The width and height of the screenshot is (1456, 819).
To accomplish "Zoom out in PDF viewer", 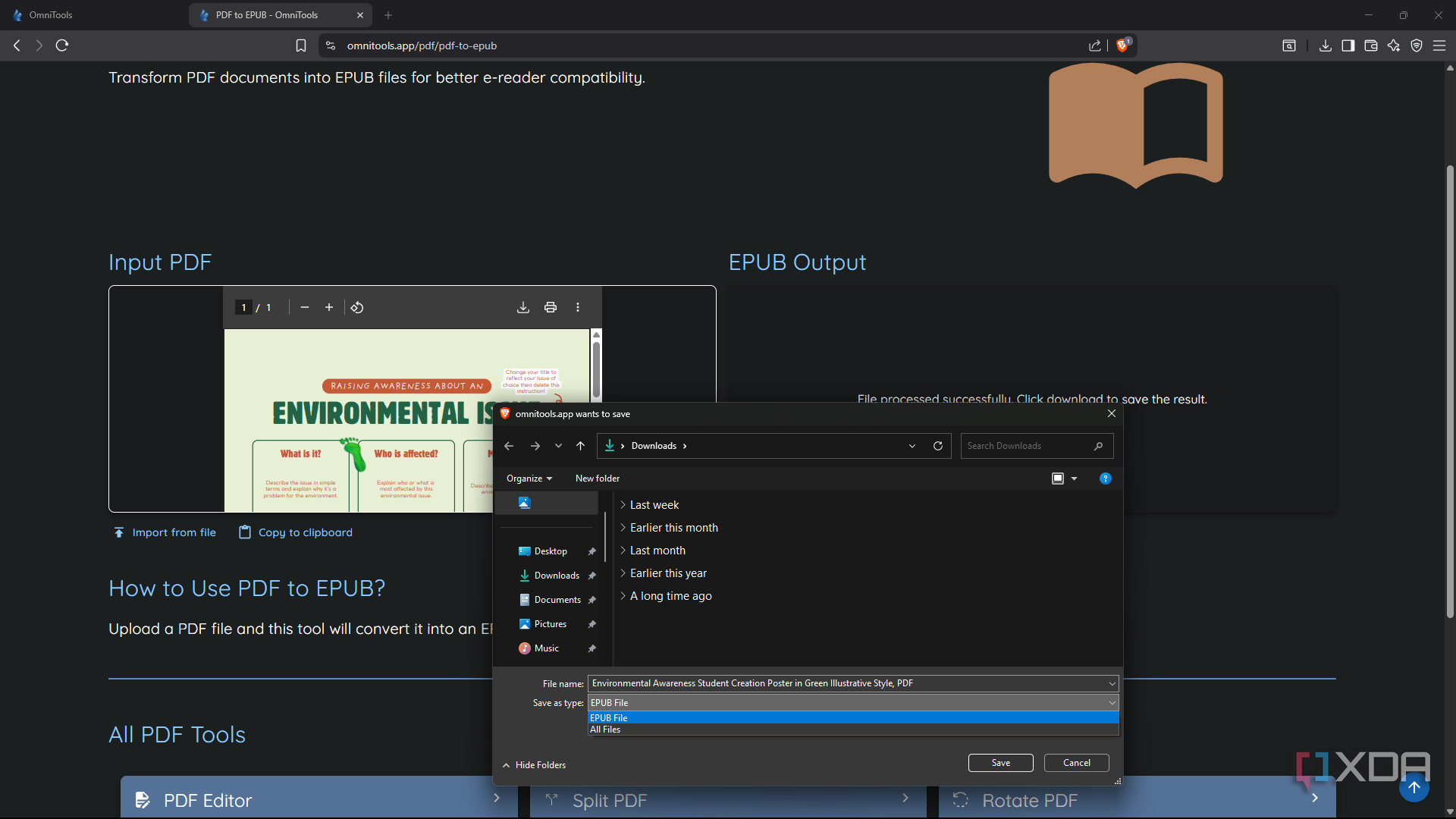I will tap(305, 307).
